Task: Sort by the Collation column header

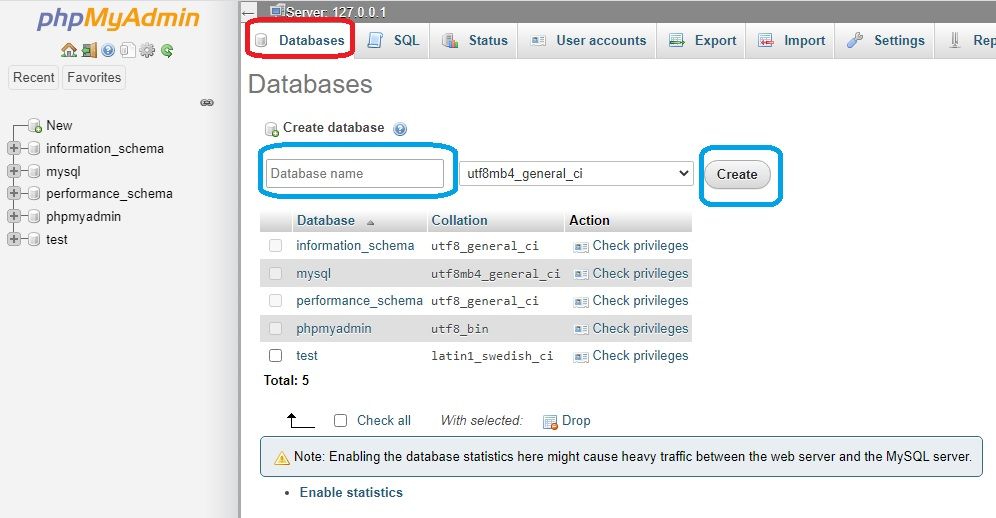Action: (459, 221)
